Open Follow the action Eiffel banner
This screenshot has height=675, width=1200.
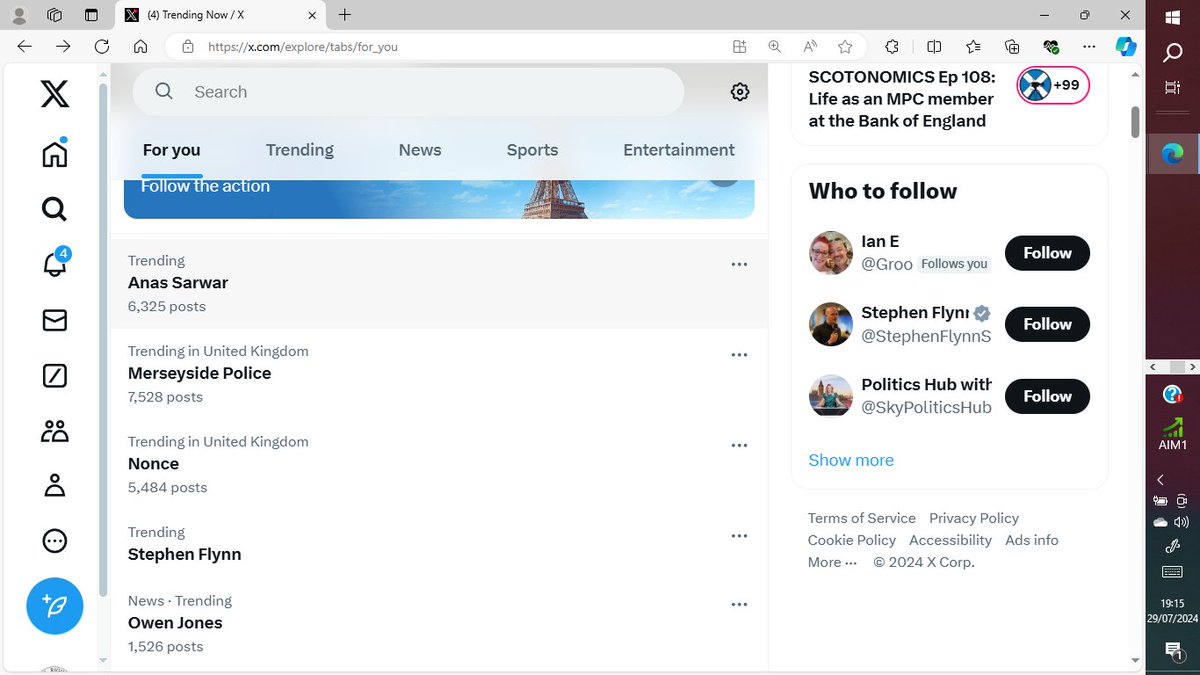[439, 199]
